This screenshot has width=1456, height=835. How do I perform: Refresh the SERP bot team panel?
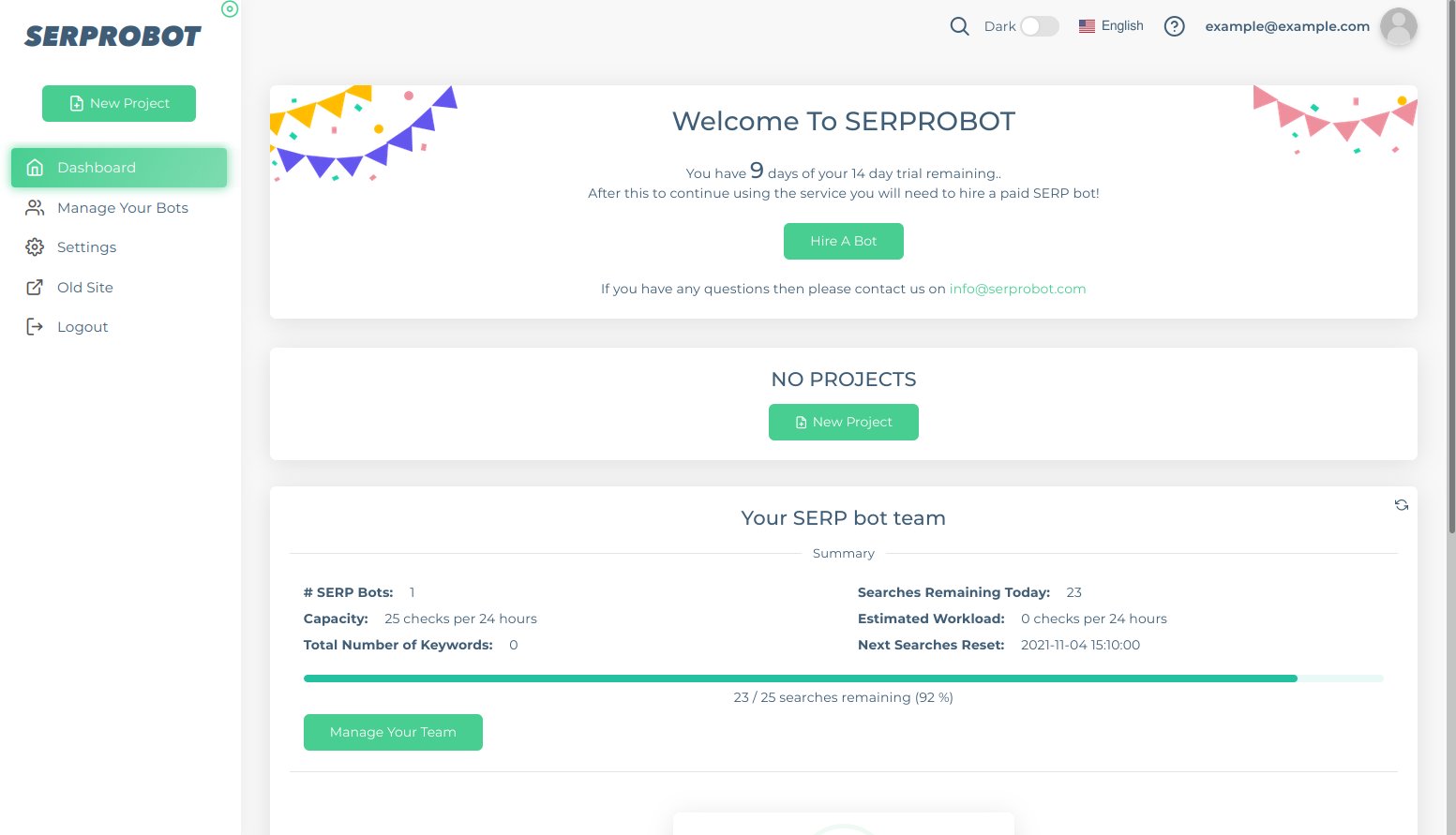point(1401,505)
